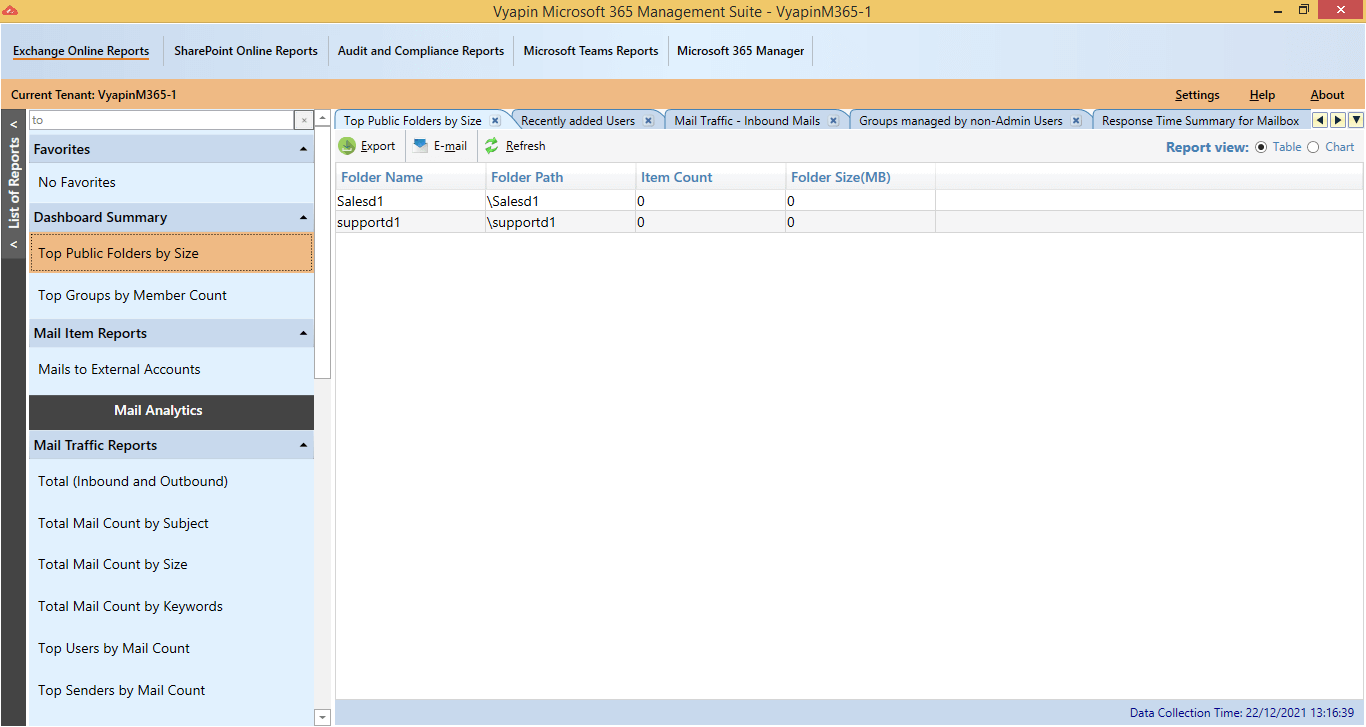Clear the report search box
1366x727 pixels.
pyautogui.click(x=304, y=120)
